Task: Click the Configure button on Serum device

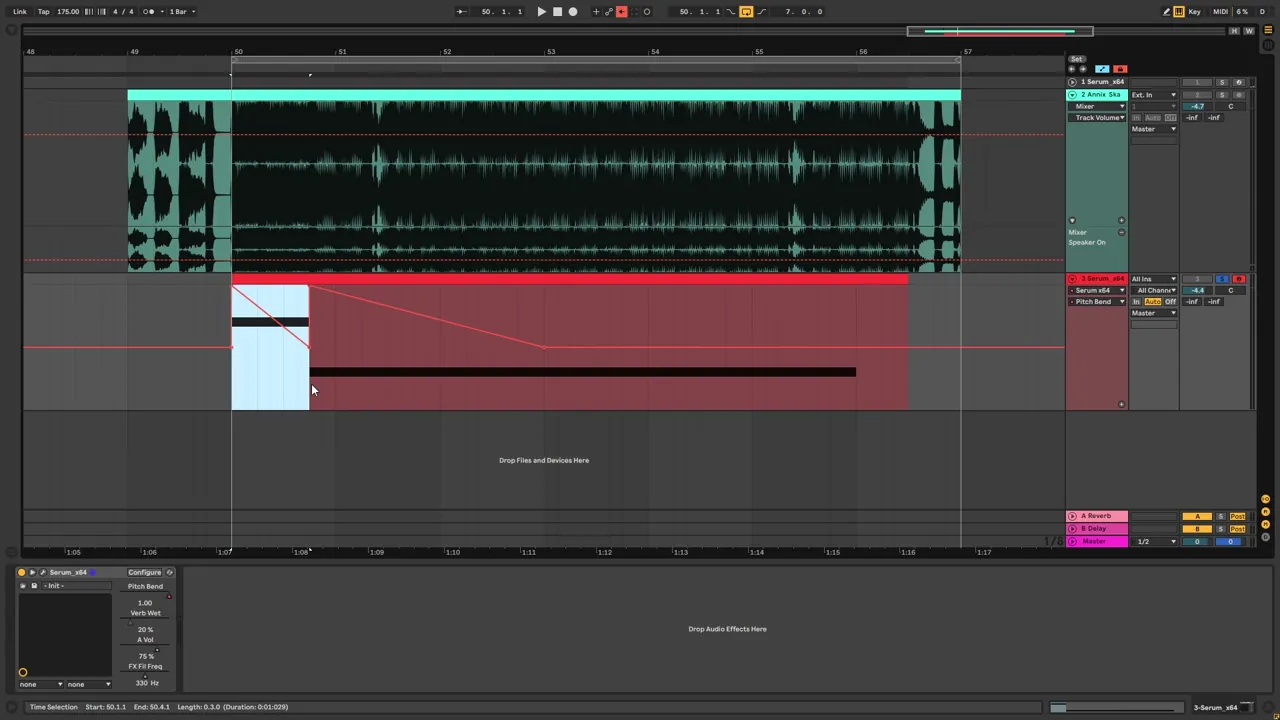Action: 144,573
